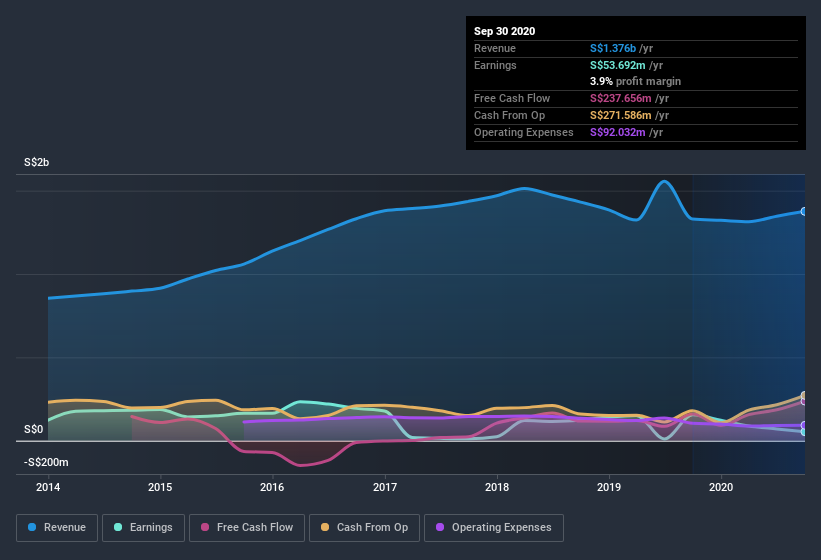Image resolution: width=821 pixels, height=560 pixels.
Task: Click the revenue line peak in mid-2019
Action: (x=664, y=182)
